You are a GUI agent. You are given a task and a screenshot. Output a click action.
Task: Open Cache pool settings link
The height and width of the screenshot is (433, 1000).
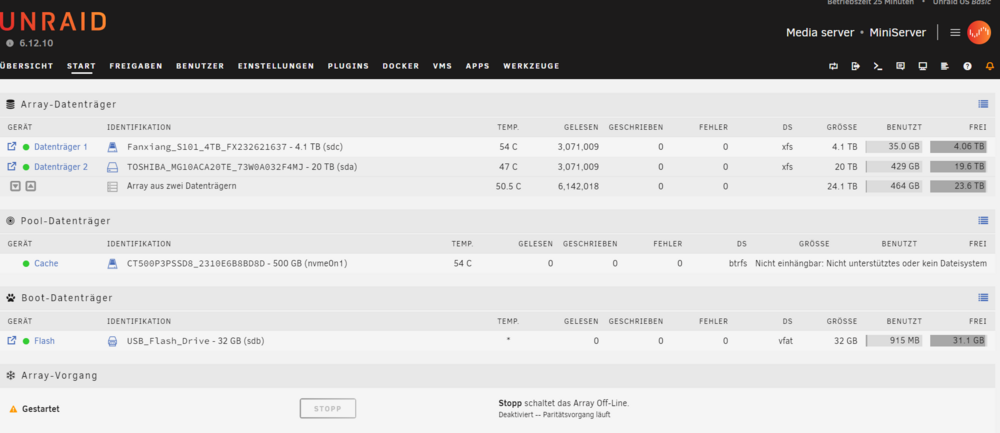pyautogui.click(x=46, y=263)
